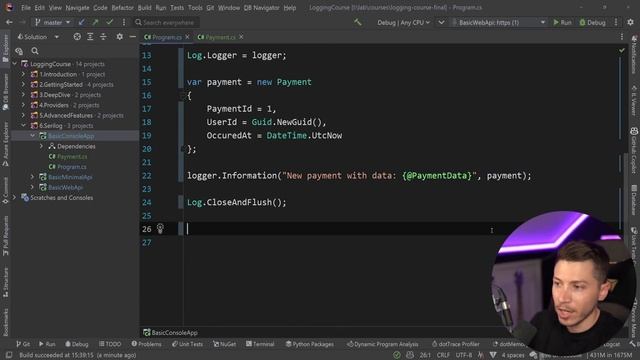This screenshot has width=640, height=360.
Task: Open the IDE settings gear icon
Action: click(x=631, y=22)
